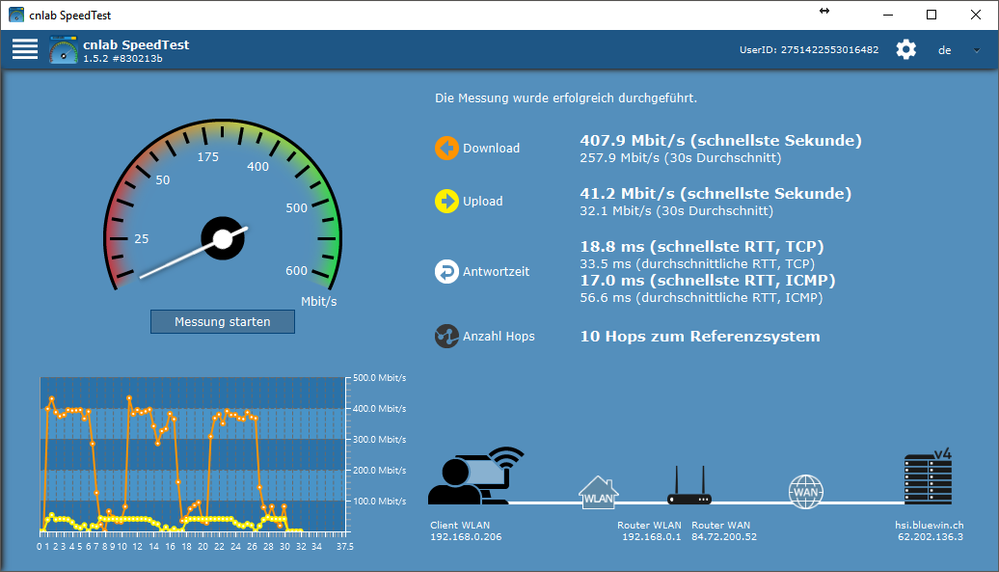Image resolution: width=999 pixels, height=572 pixels.
Task: Click the version text 1.5.2 #830213b
Action: 123,59
